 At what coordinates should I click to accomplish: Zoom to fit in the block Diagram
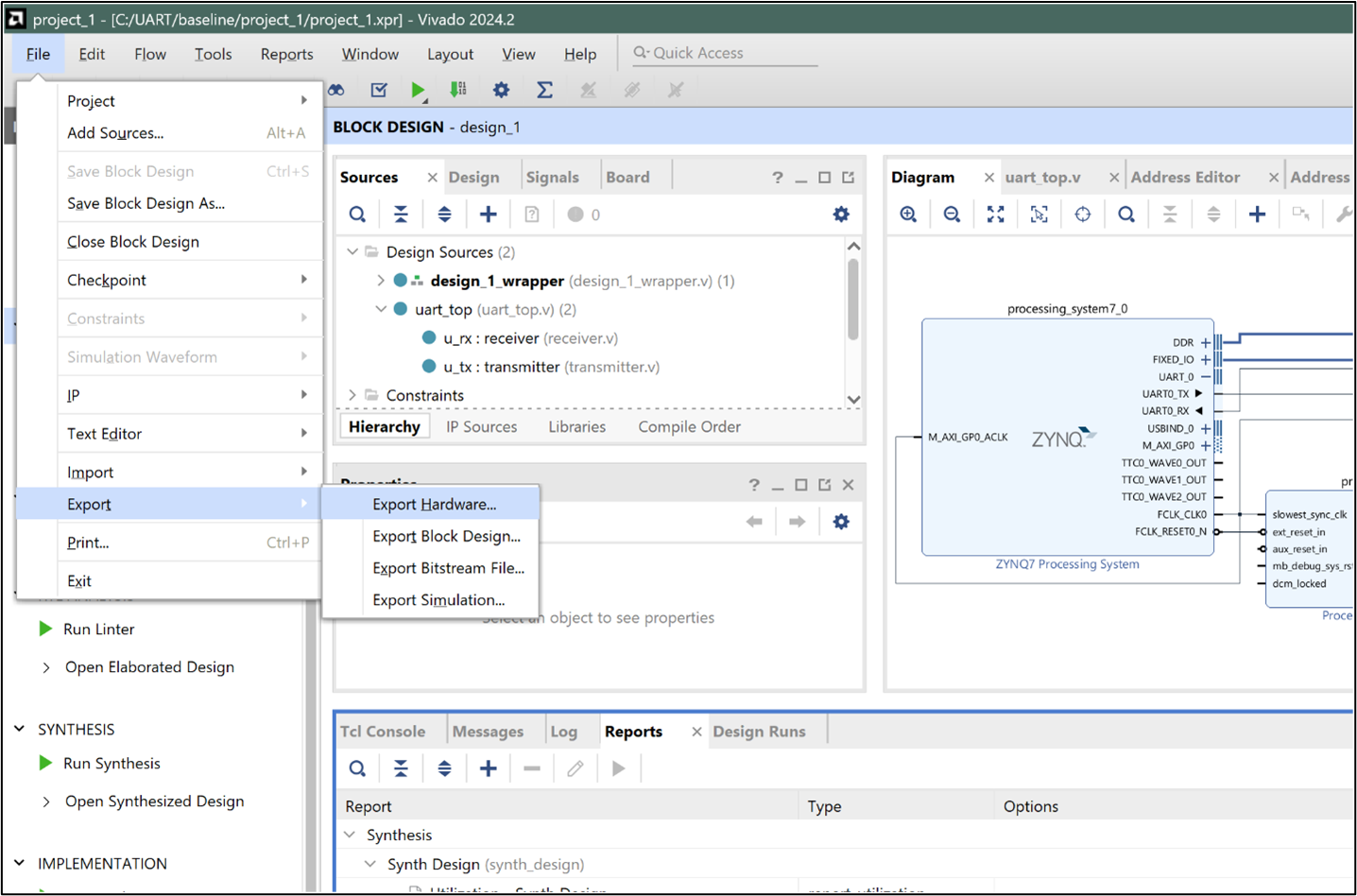995,215
